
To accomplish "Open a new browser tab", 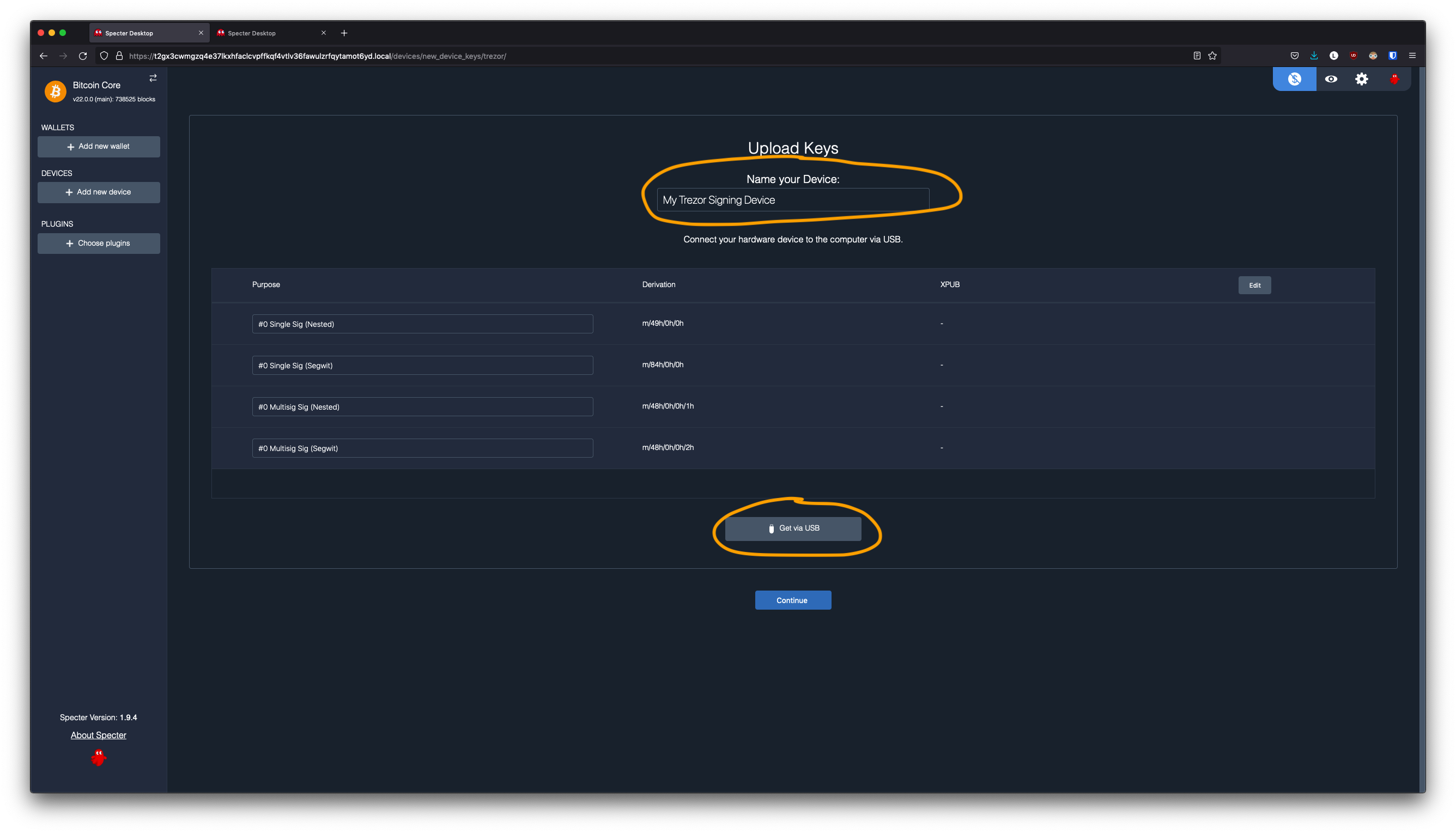I will (x=344, y=33).
